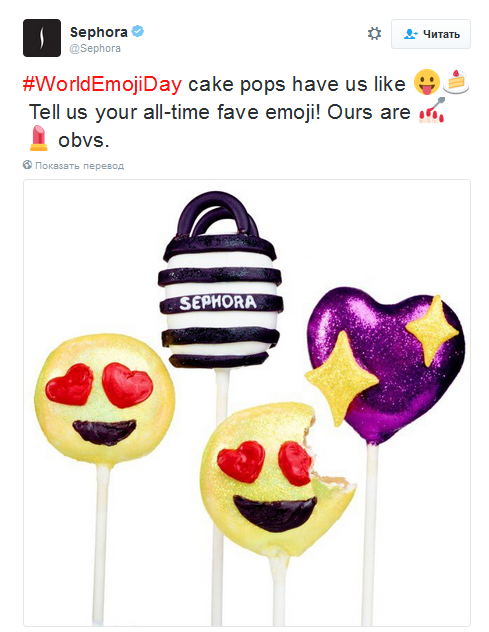Click the follow person icon
This screenshot has height=632, width=489.
[x=410, y=34]
